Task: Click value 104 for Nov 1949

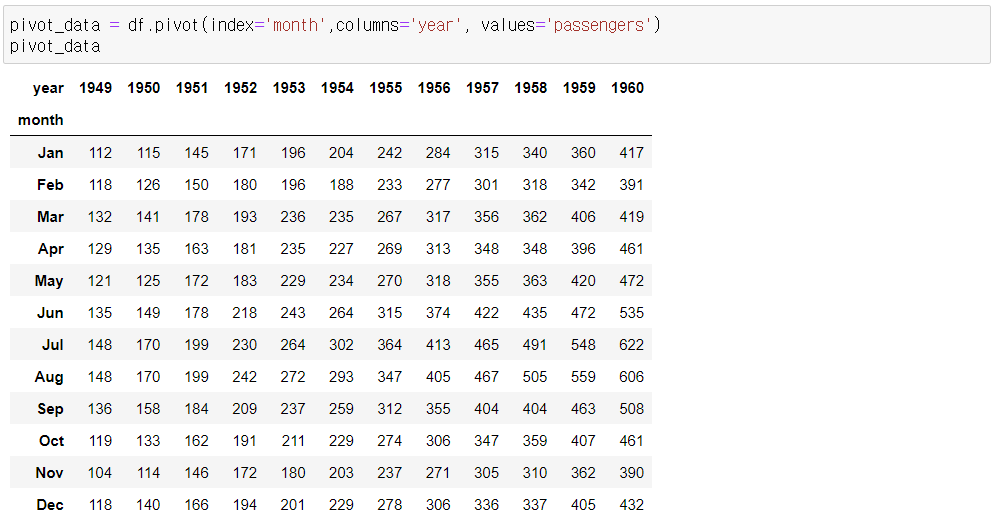Action: (100, 473)
